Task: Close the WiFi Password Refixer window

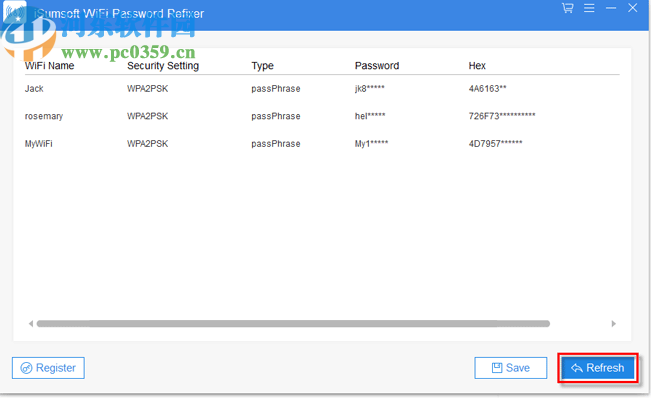Action: (x=632, y=8)
